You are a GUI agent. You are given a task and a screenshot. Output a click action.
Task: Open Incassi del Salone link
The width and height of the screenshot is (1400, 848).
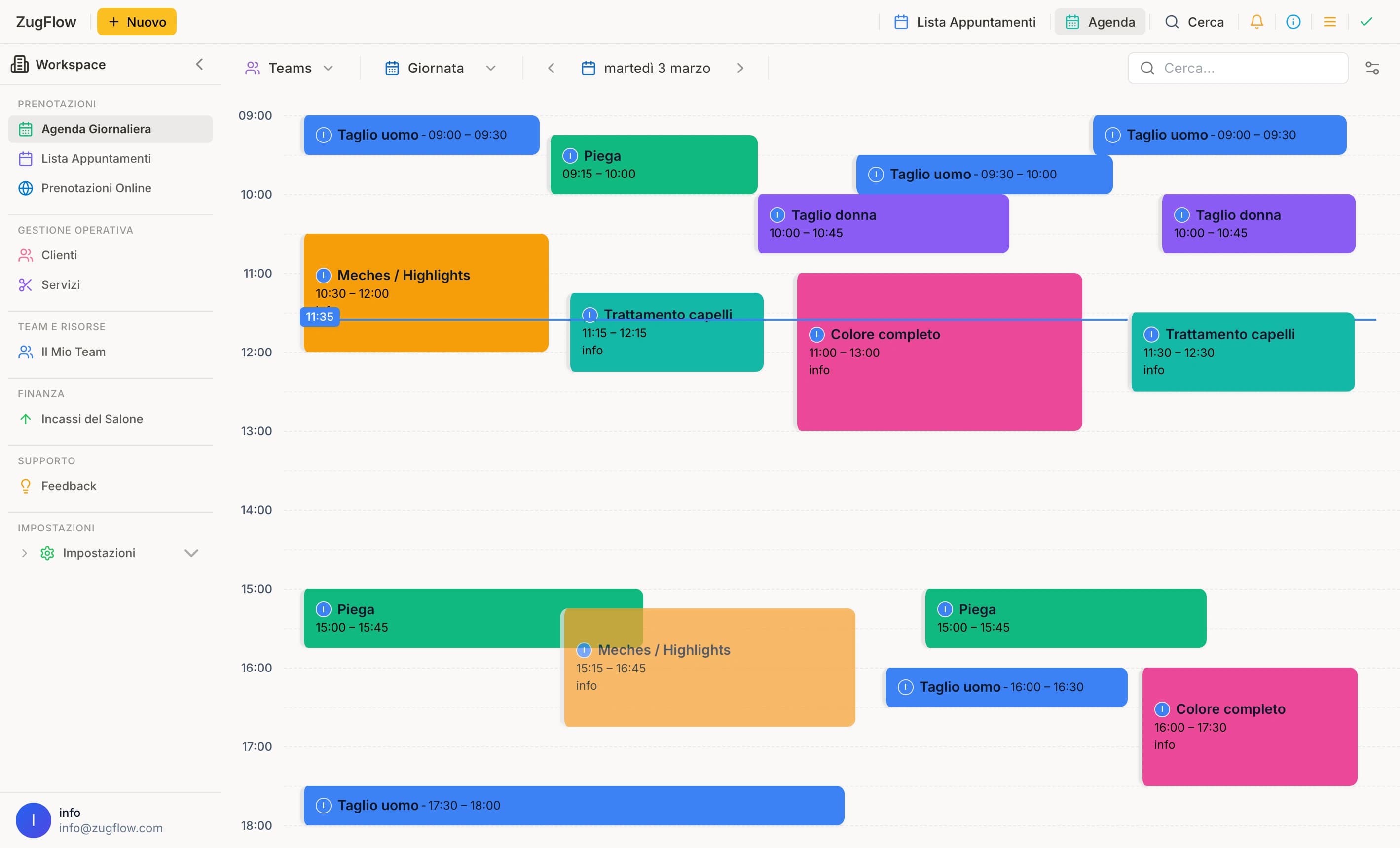pos(91,419)
